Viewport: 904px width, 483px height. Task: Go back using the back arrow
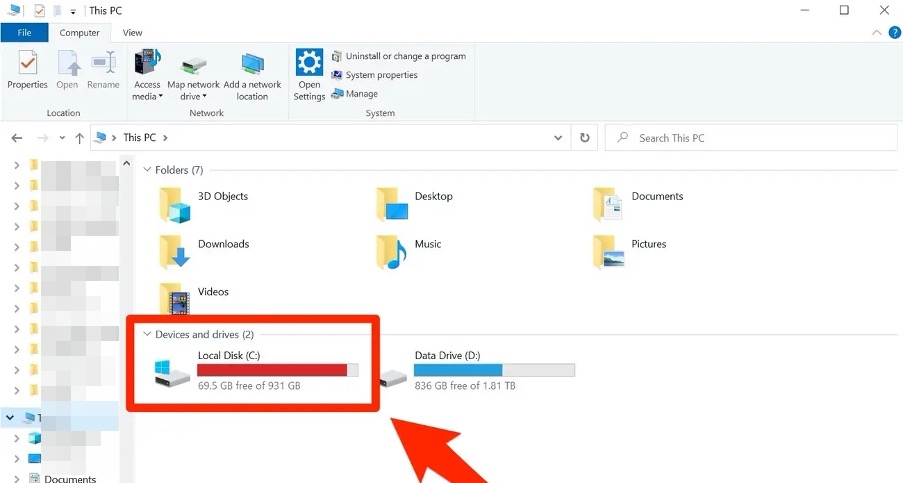17,138
